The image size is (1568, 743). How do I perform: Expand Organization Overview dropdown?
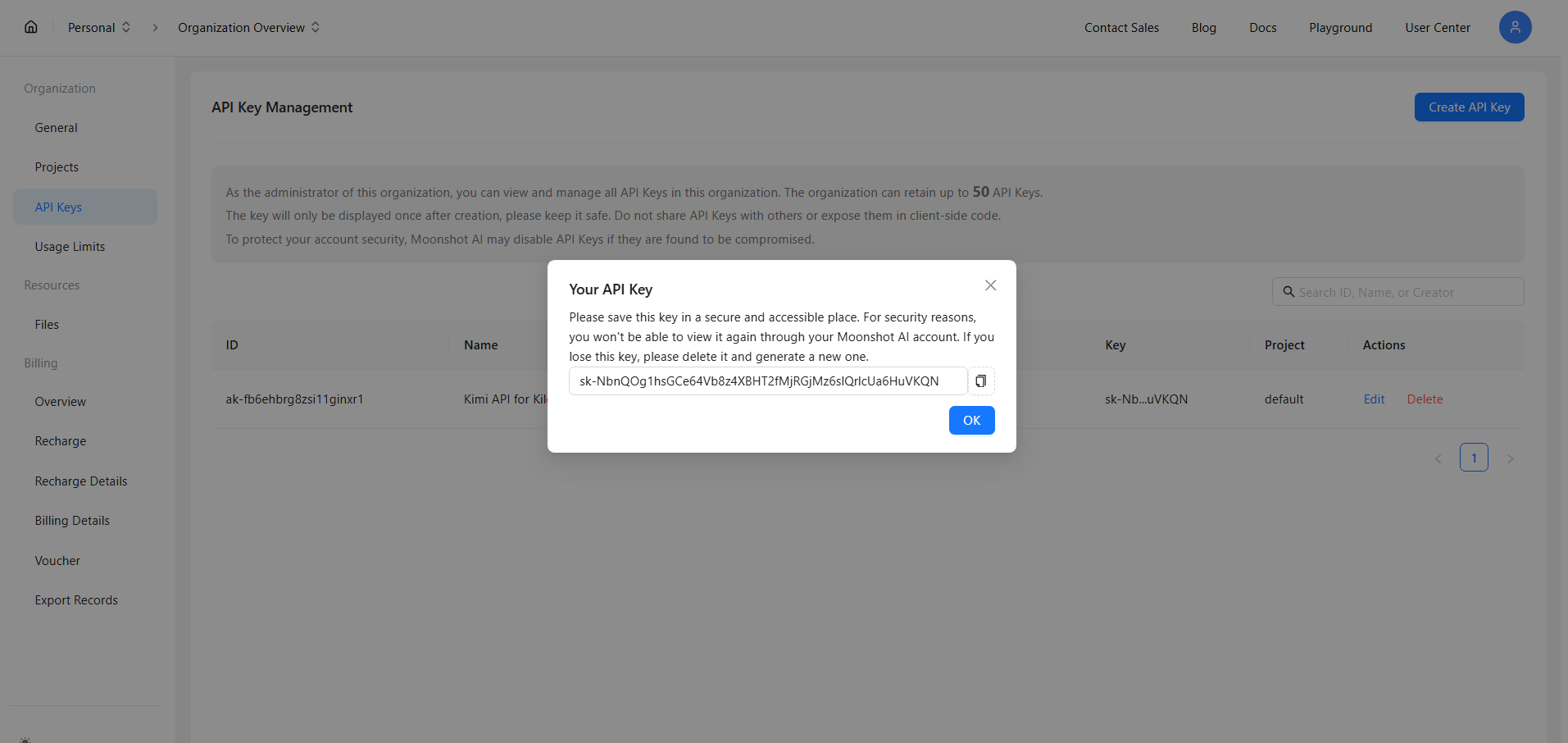coord(248,27)
